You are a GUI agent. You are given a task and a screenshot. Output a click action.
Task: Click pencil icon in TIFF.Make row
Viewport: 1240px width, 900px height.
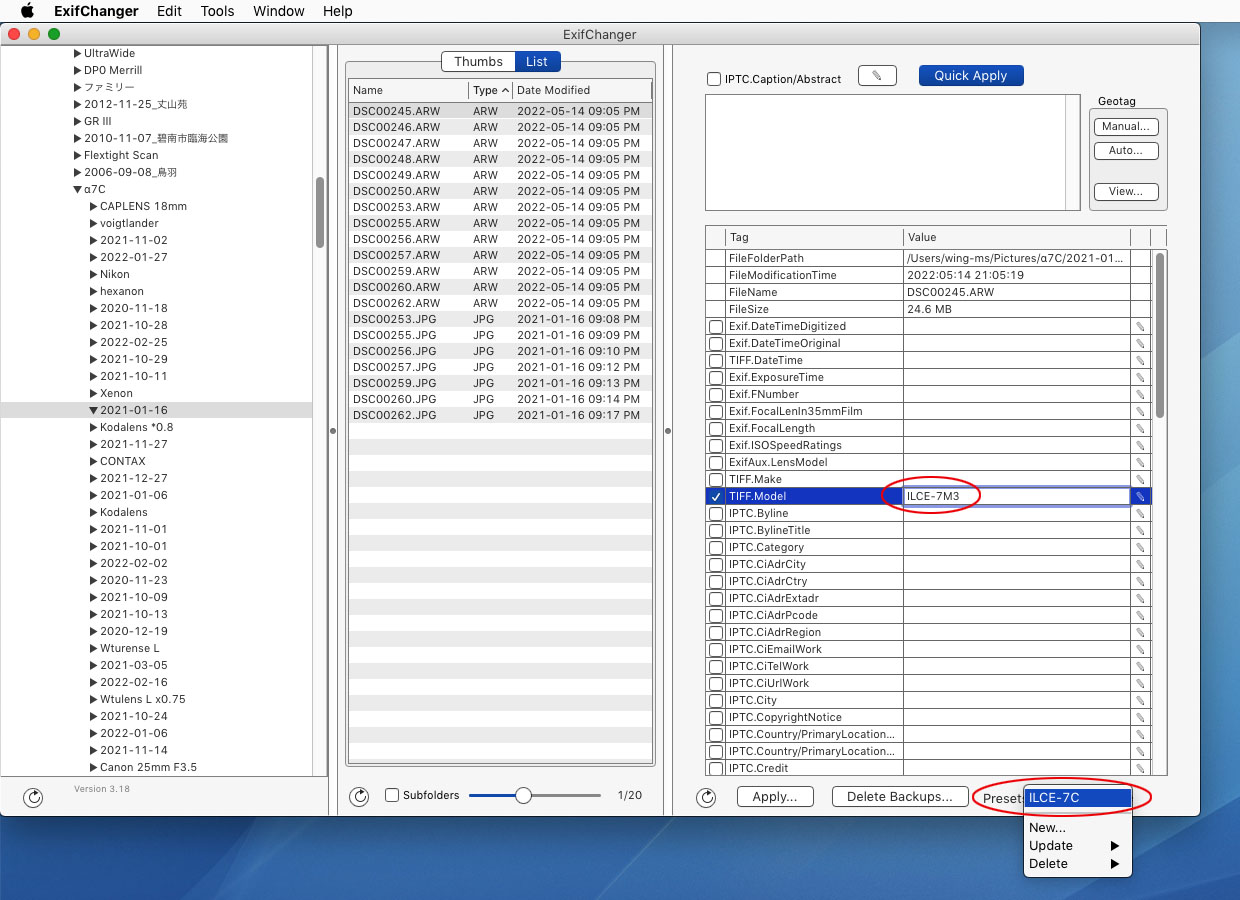(x=1140, y=479)
